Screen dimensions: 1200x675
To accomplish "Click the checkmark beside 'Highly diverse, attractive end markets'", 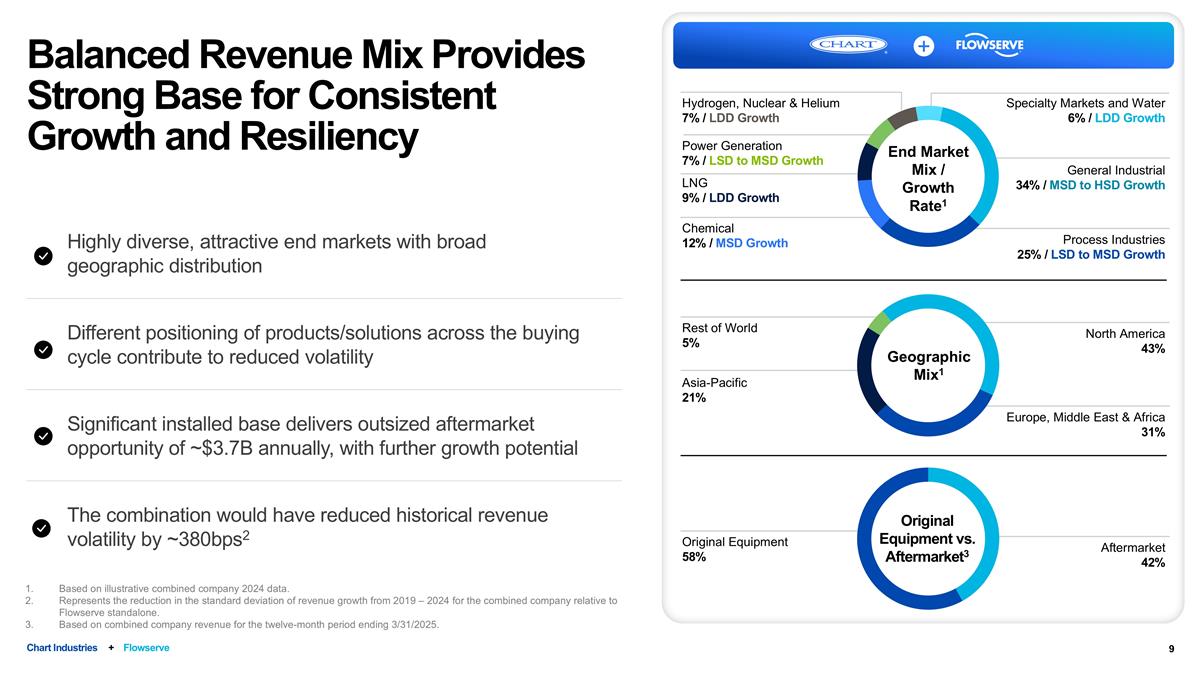I will 43,256.
